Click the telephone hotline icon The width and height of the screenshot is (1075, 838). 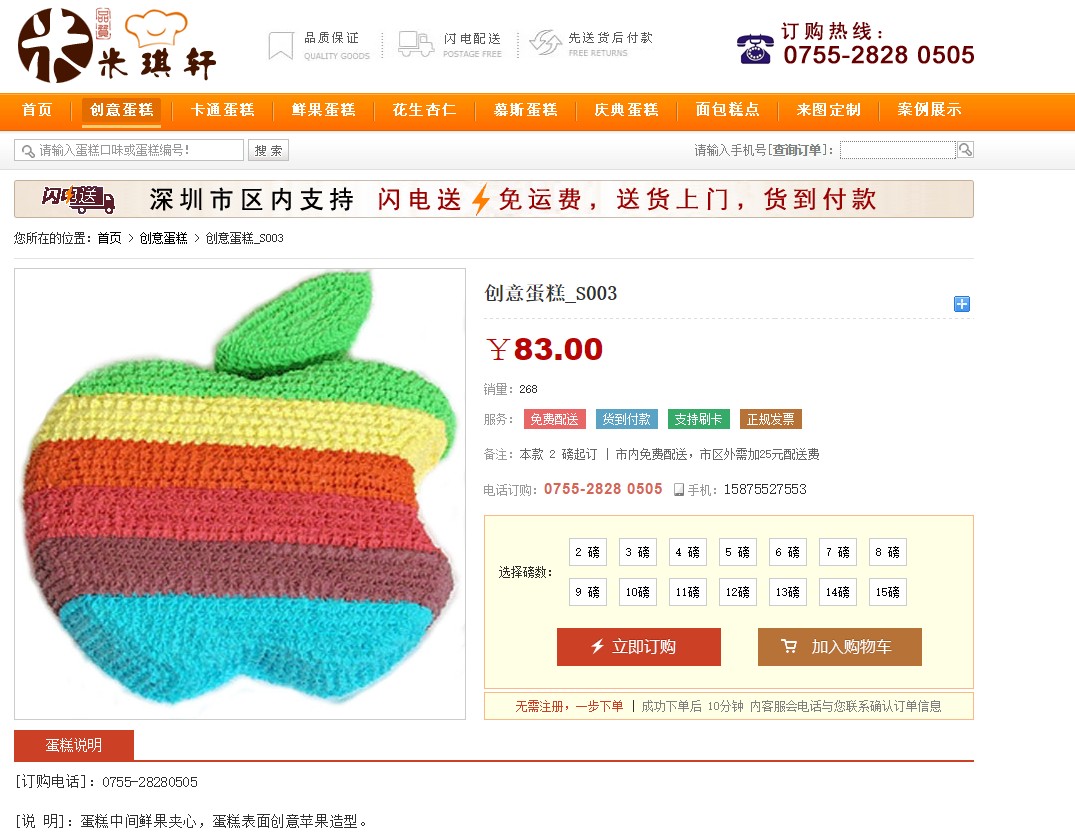click(x=756, y=49)
